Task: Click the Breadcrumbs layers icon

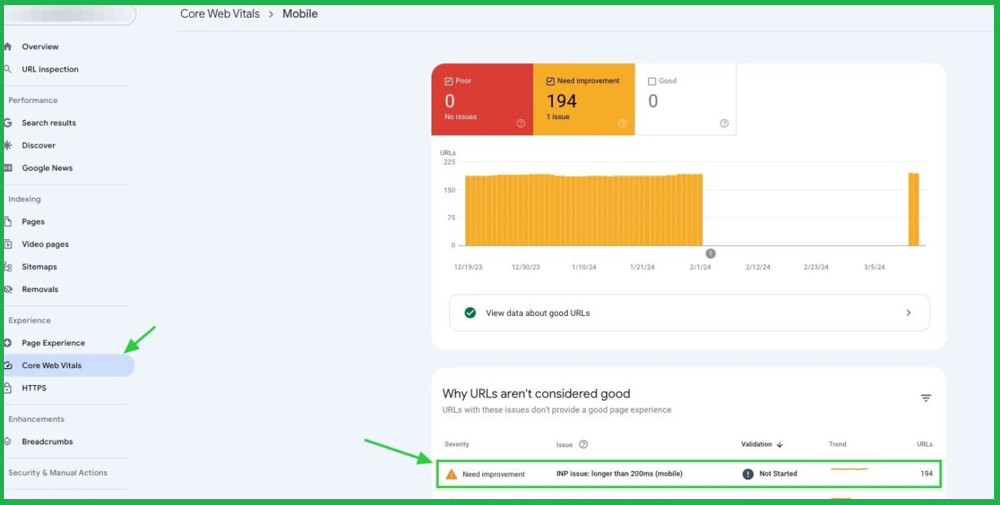Action: pos(8,441)
